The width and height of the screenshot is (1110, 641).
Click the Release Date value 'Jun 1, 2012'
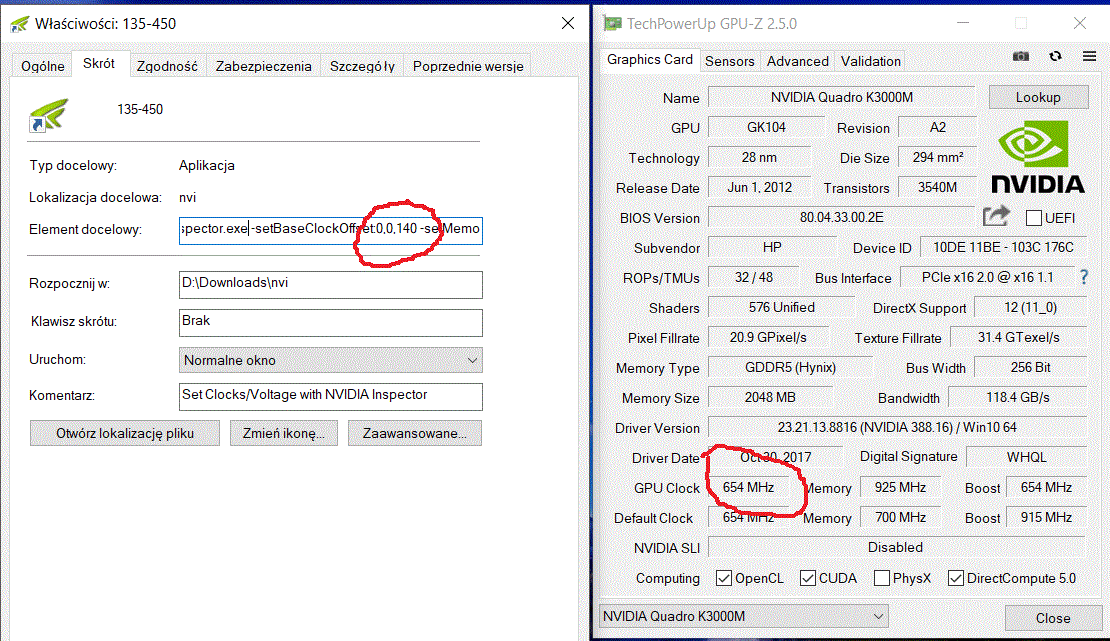[x=759, y=187]
